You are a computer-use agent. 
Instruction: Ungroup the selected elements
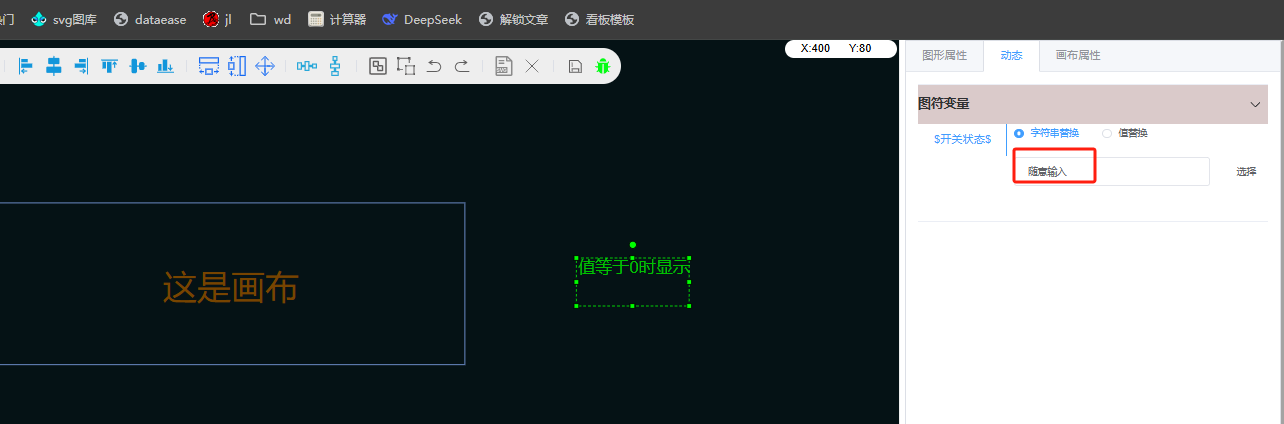[x=405, y=66]
